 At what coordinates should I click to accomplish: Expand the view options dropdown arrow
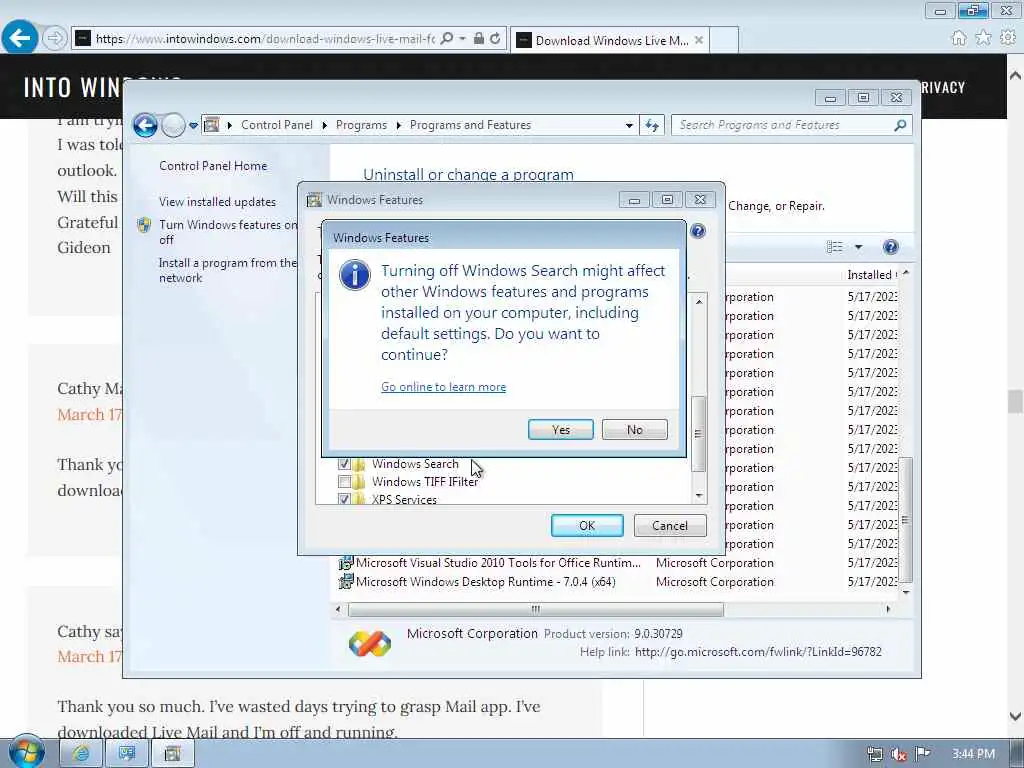pos(858,247)
